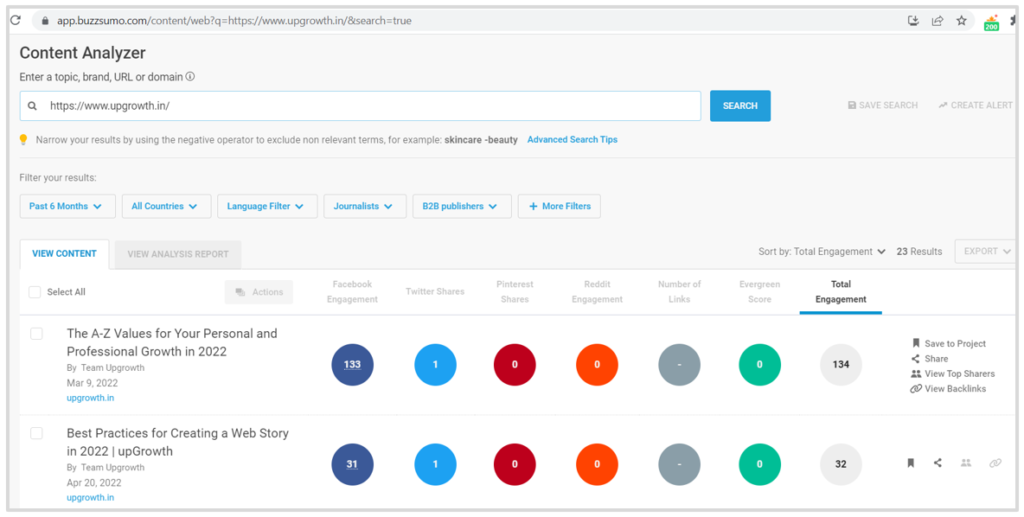
Task: Click the share icon in the Web Story row
Action: click(x=938, y=463)
